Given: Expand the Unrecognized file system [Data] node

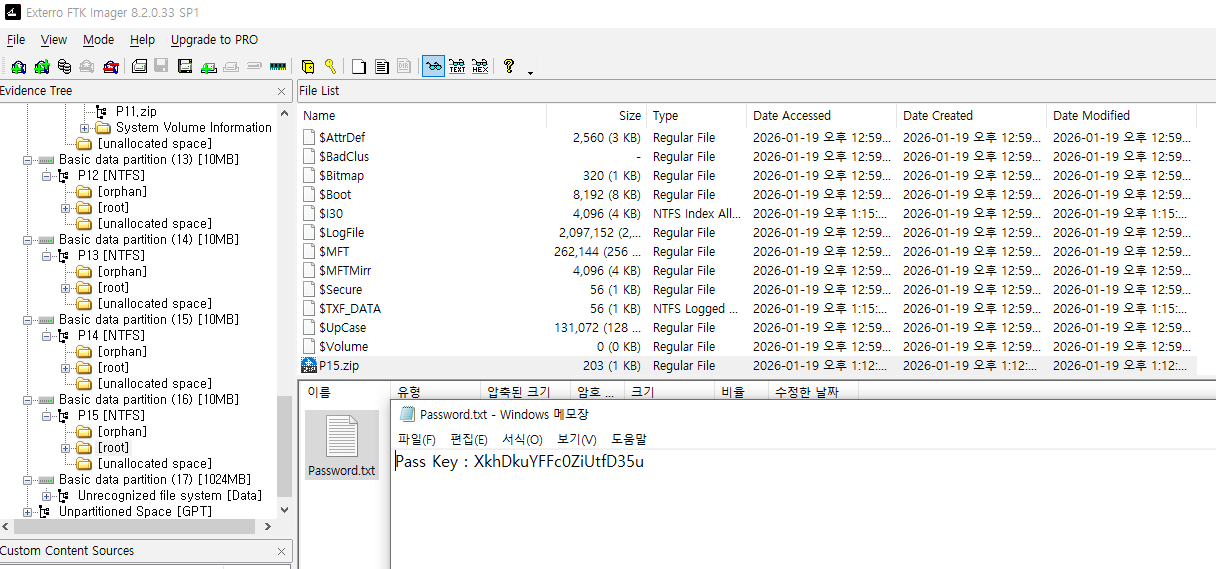Looking at the screenshot, I should point(47,496).
